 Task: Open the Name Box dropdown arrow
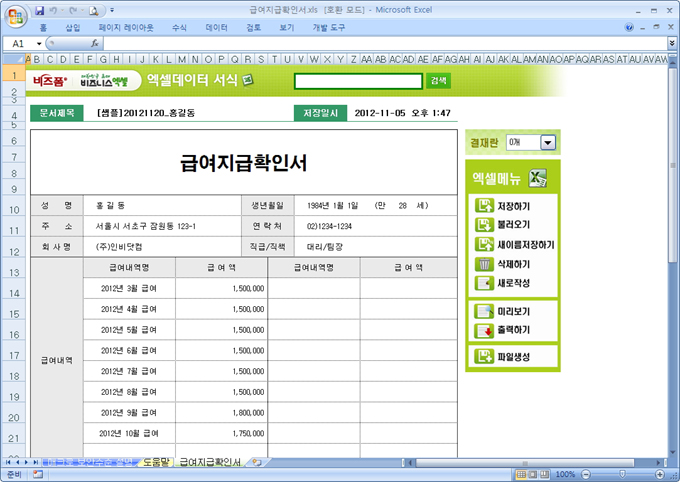(39, 44)
